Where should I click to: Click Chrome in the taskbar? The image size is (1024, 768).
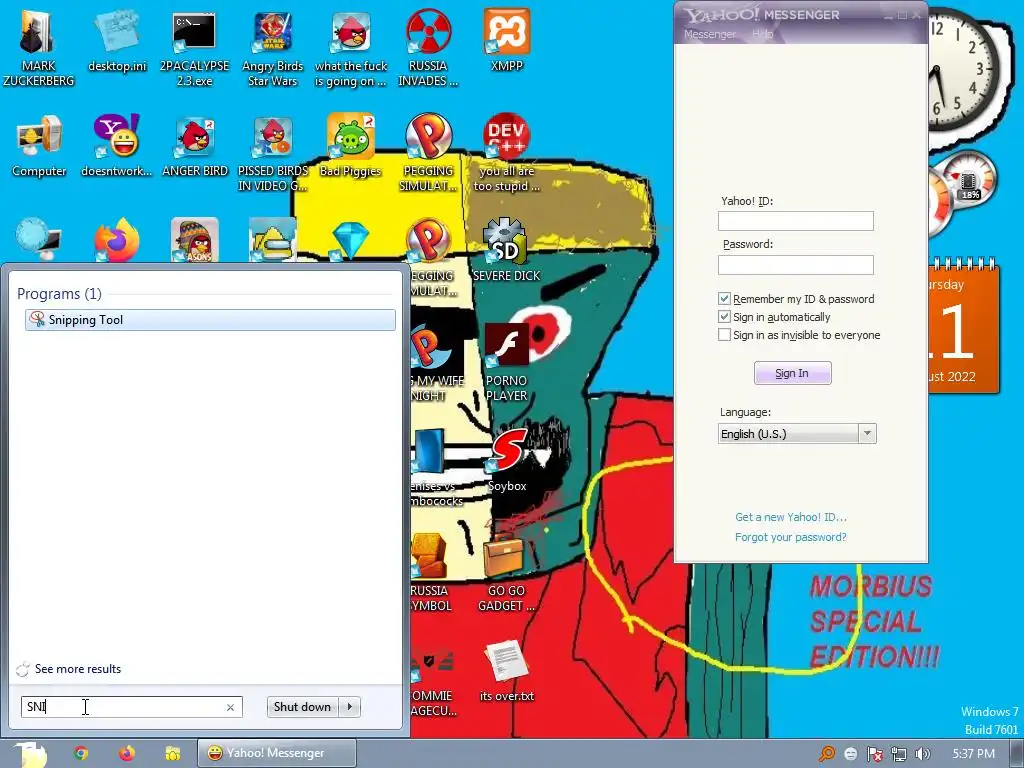click(81, 753)
